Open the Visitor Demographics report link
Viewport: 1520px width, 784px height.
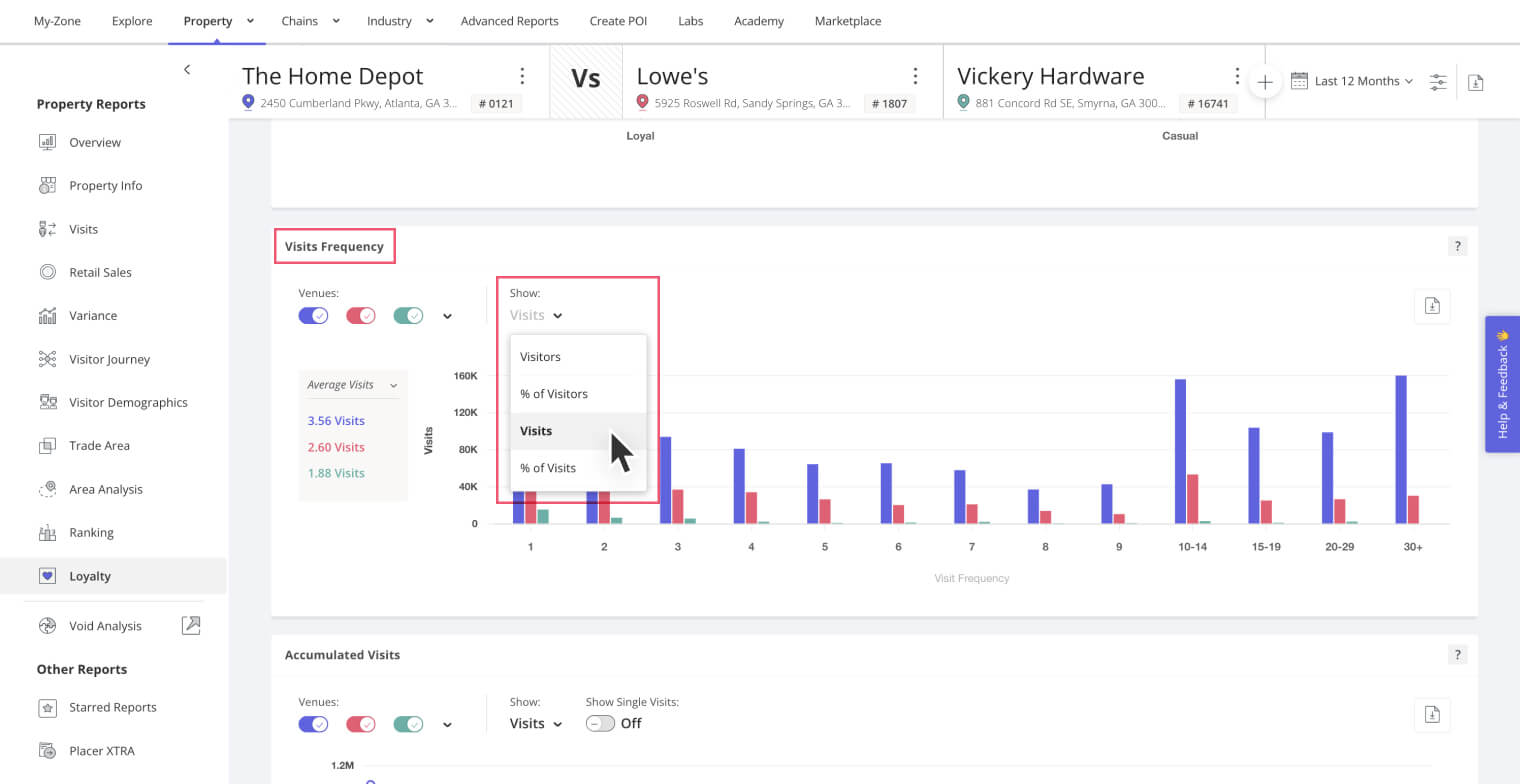tap(128, 402)
